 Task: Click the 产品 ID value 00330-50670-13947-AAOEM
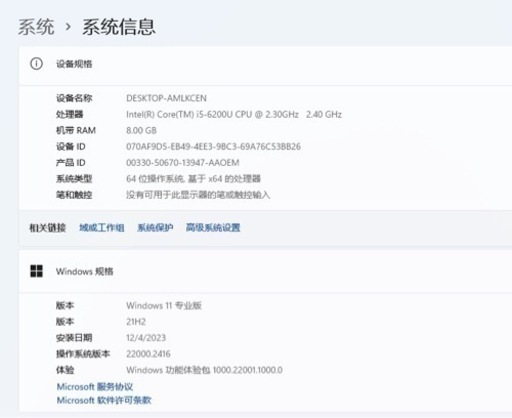click(x=183, y=163)
